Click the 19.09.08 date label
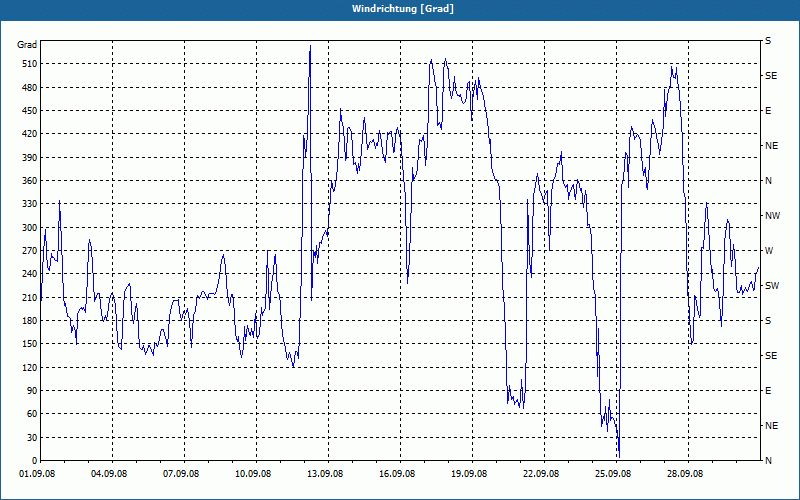 coord(469,474)
